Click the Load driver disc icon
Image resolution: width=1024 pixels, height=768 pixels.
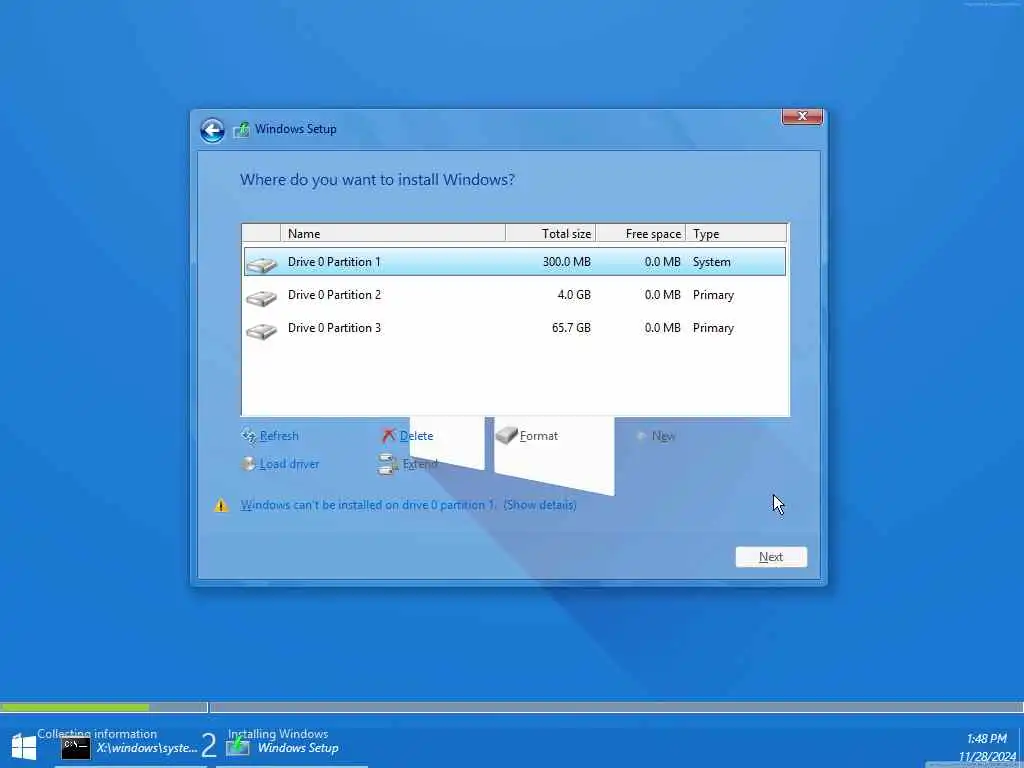(x=249, y=464)
